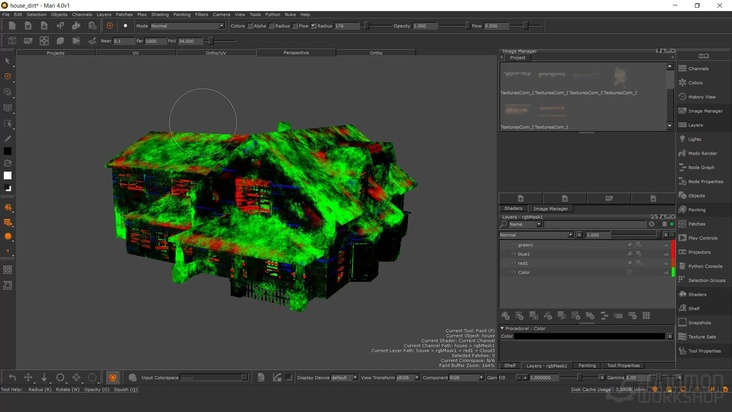
Task: Open the View Transform sRGB dropdown
Action: pyautogui.click(x=408, y=377)
